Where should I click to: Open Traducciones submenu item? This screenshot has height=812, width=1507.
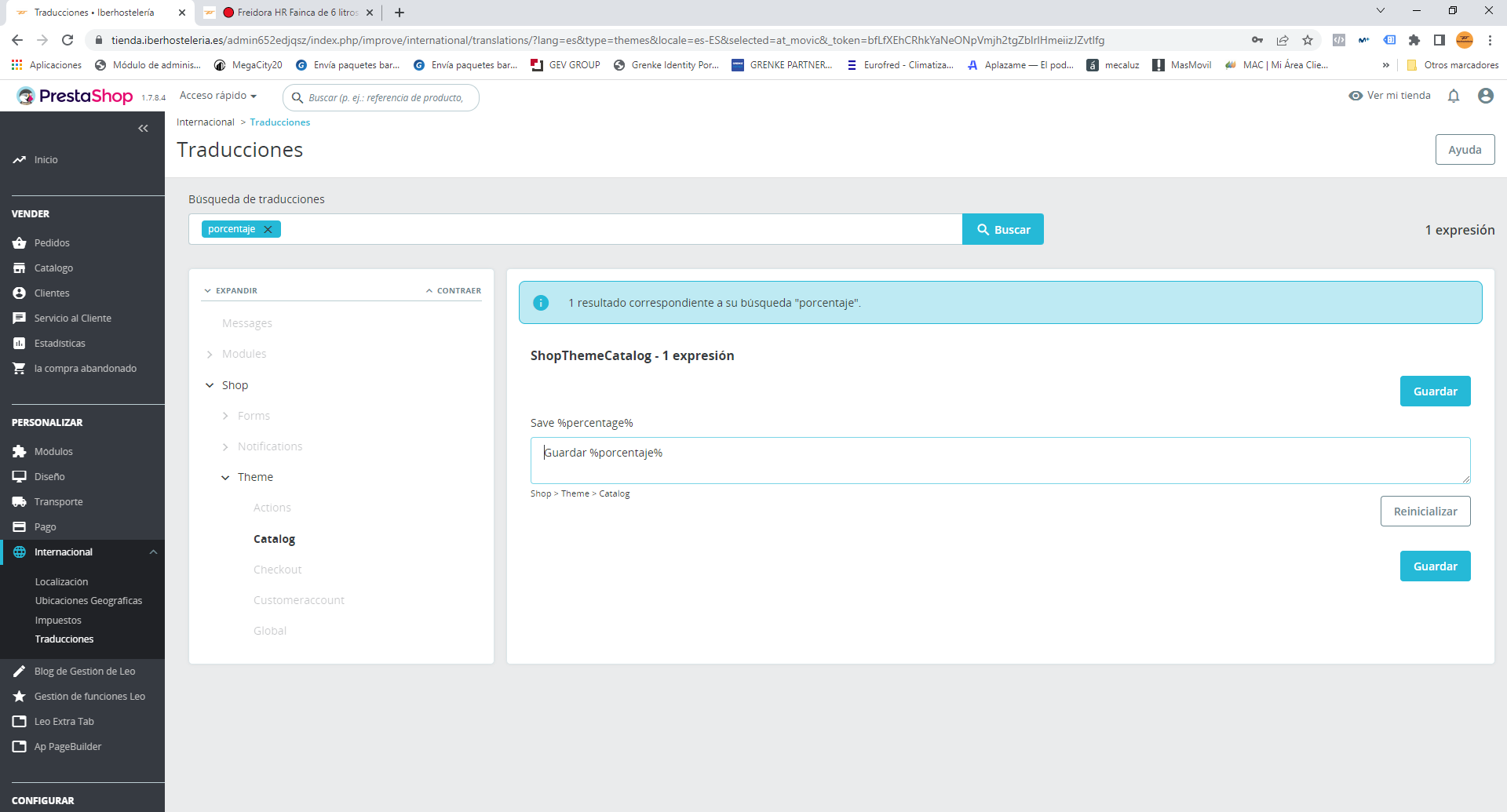pyautogui.click(x=64, y=639)
